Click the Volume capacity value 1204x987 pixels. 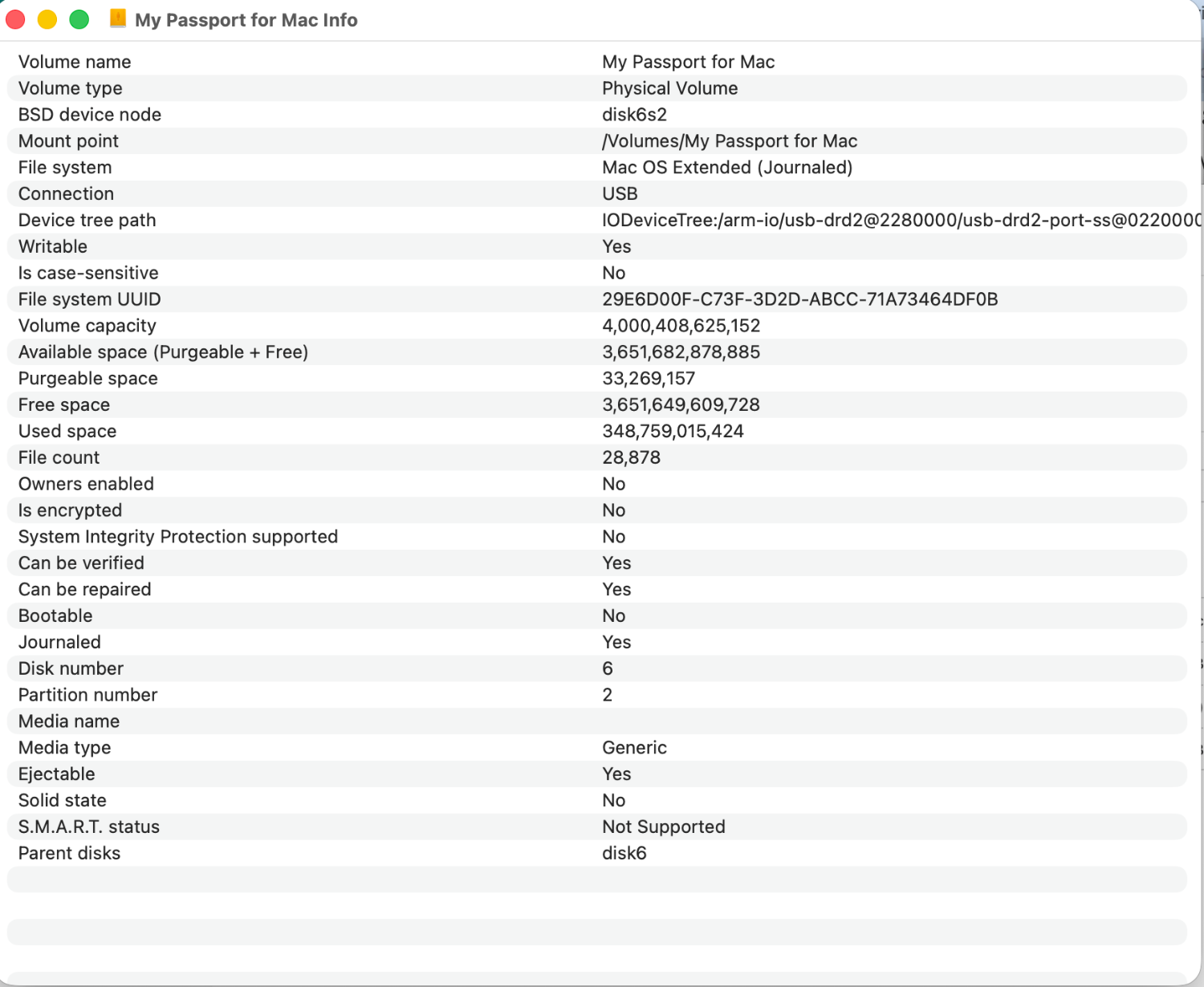[x=681, y=326]
